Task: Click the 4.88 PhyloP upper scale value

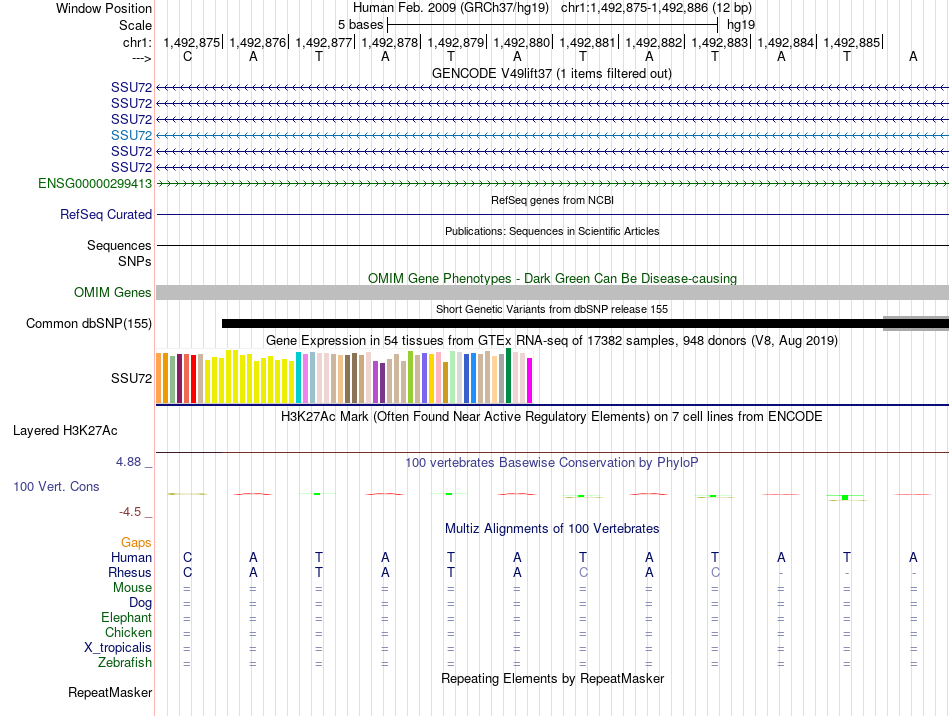Action: pos(128,462)
